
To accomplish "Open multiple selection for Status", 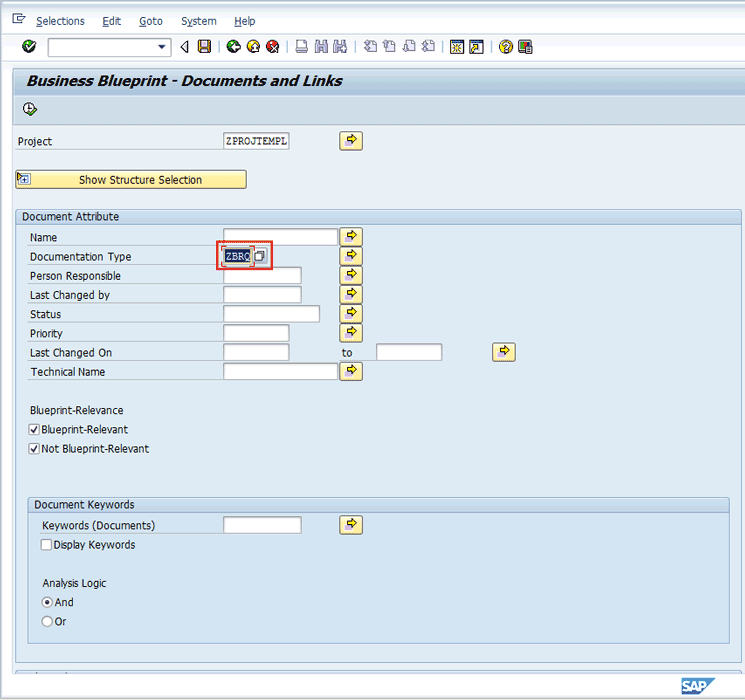I will pyautogui.click(x=351, y=313).
